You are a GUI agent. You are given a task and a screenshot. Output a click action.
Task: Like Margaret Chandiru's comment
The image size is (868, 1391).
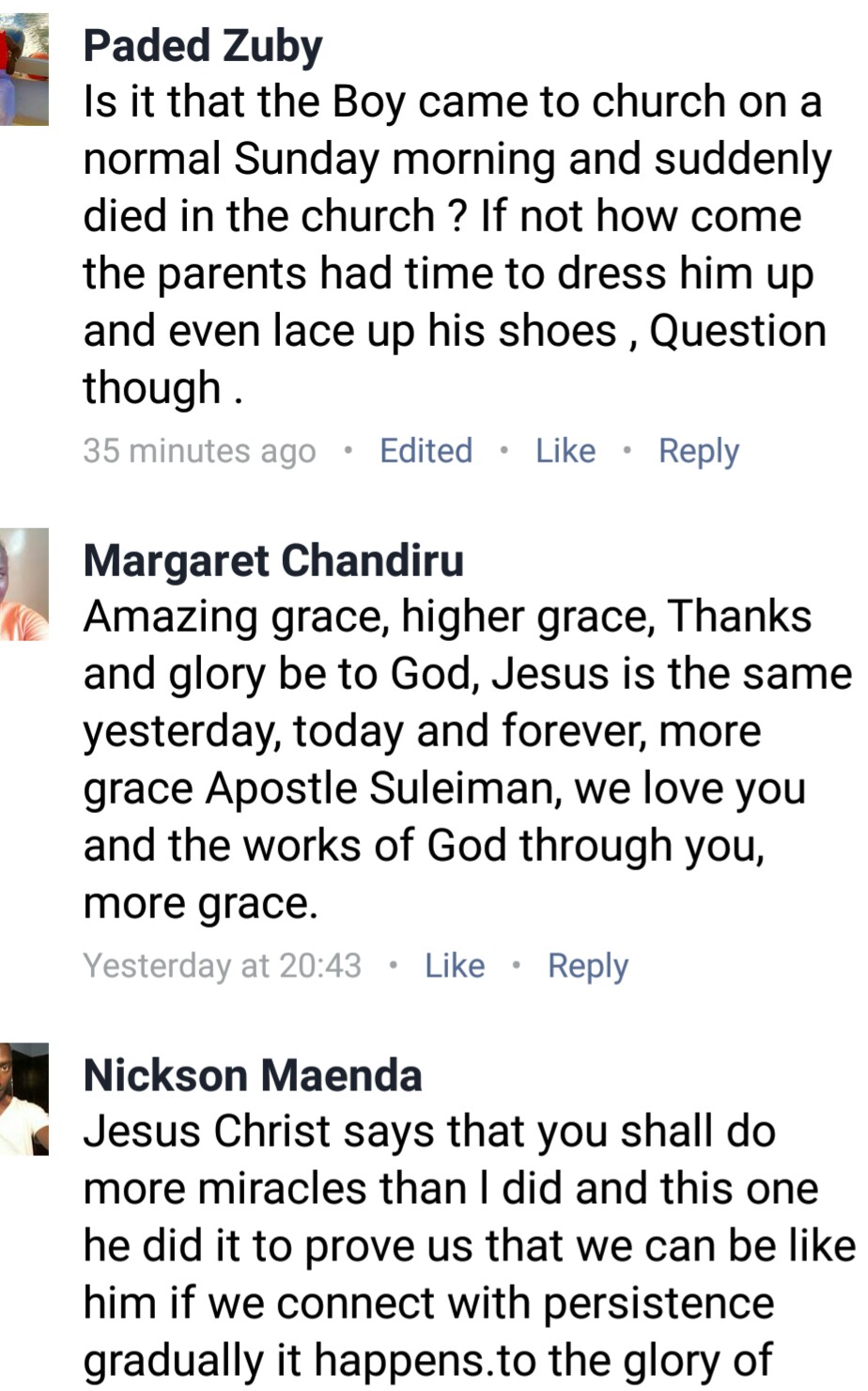click(455, 965)
